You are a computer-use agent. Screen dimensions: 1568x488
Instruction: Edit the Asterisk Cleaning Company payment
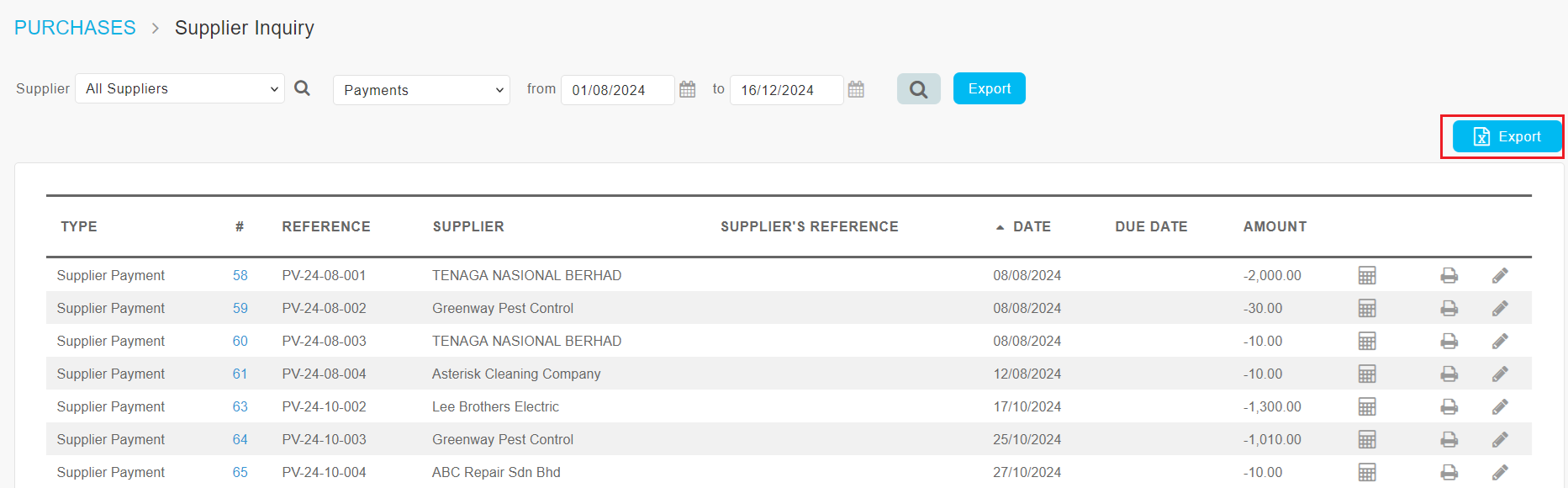1500,374
